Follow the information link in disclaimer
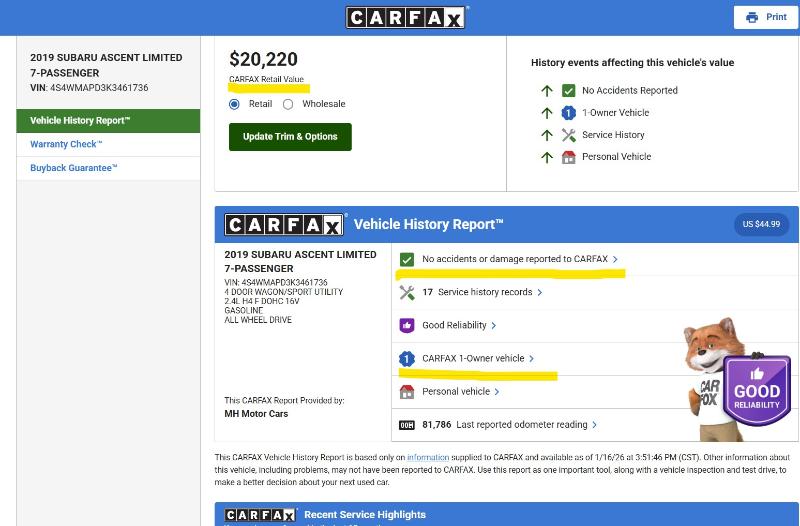Image resolution: width=800 pixels, height=526 pixels. point(427,457)
